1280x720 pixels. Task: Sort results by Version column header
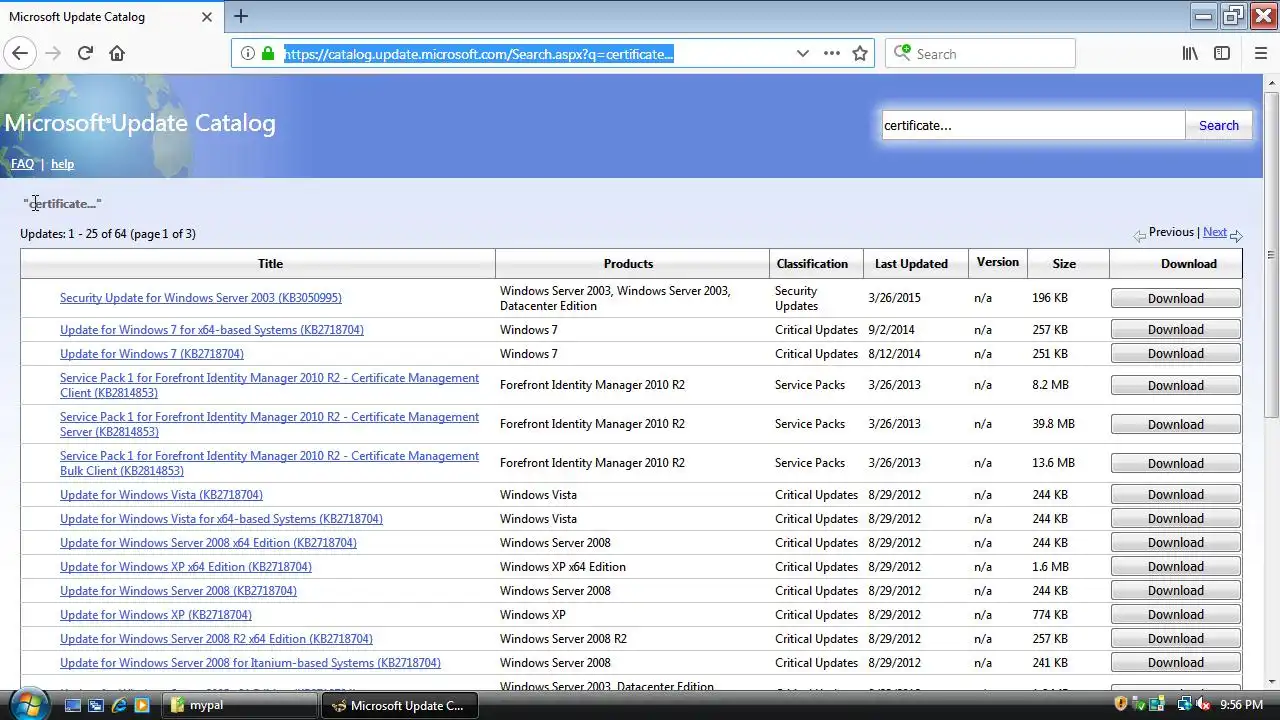pyautogui.click(x=997, y=262)
